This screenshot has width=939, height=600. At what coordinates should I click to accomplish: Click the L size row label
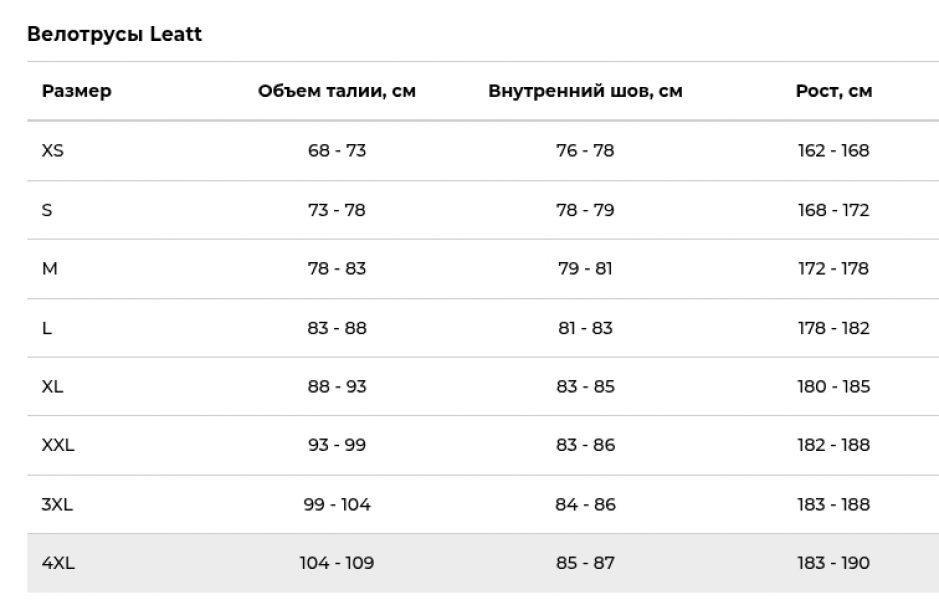47,328
